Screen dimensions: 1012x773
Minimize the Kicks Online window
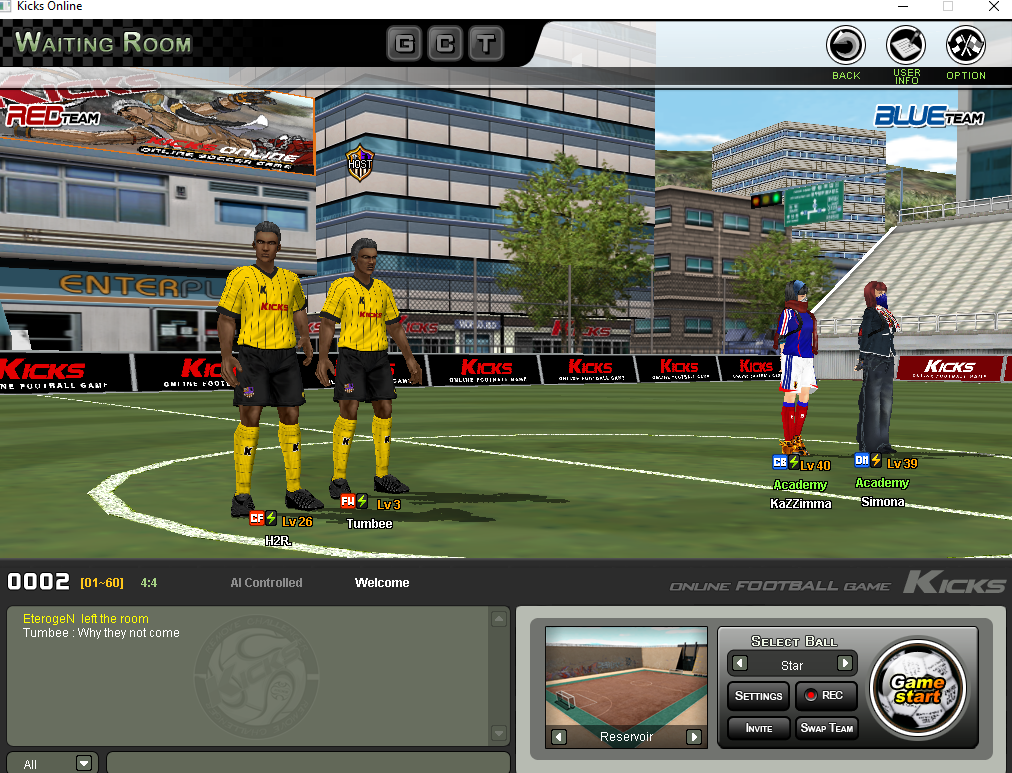903,6
